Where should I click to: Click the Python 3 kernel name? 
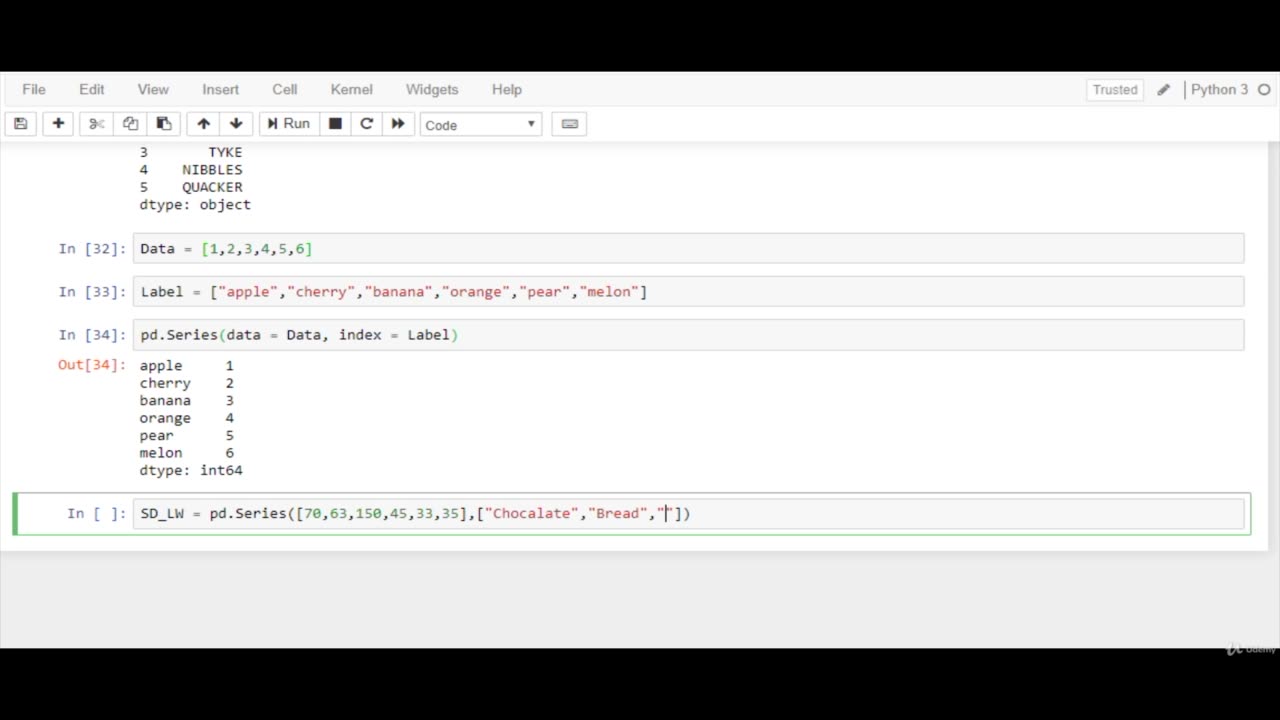(1219, 89)
